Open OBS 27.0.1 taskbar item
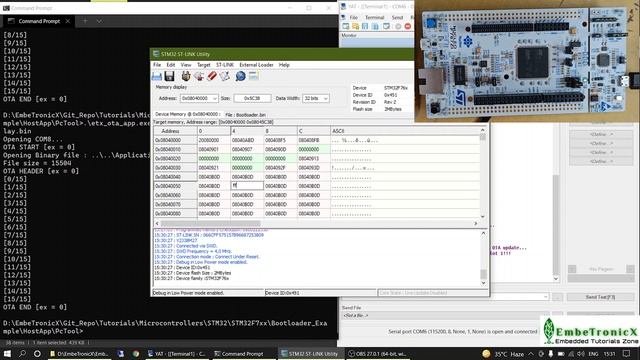 tap(378, 353)
